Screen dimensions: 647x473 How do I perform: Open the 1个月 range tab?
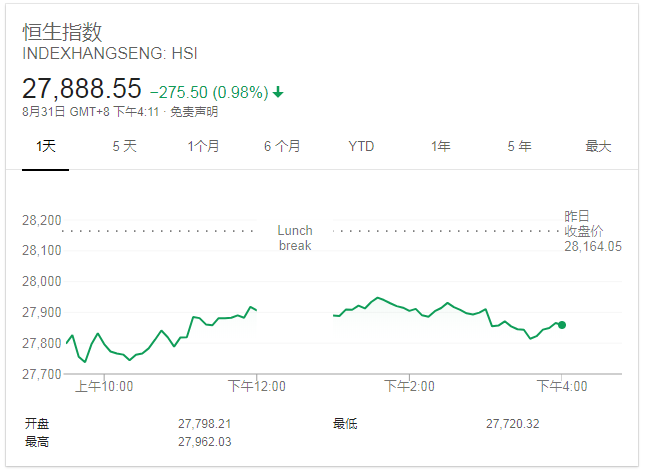pos(203,146)
